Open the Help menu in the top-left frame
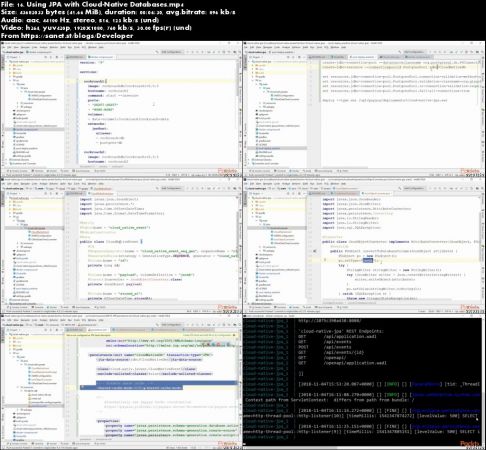Viewport: 486px width, 450px height. tap(101, 48)
